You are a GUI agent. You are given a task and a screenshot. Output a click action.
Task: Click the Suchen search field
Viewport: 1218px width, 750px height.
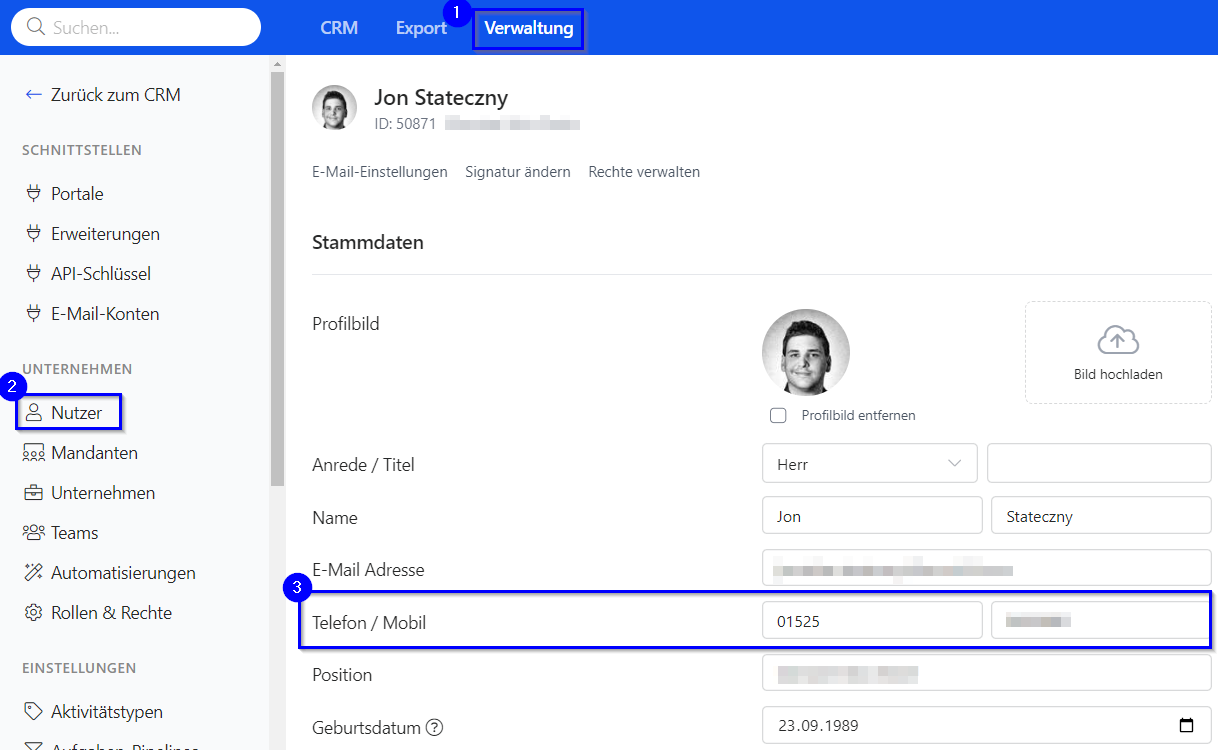pyautogui.click(x=136, y=28)
